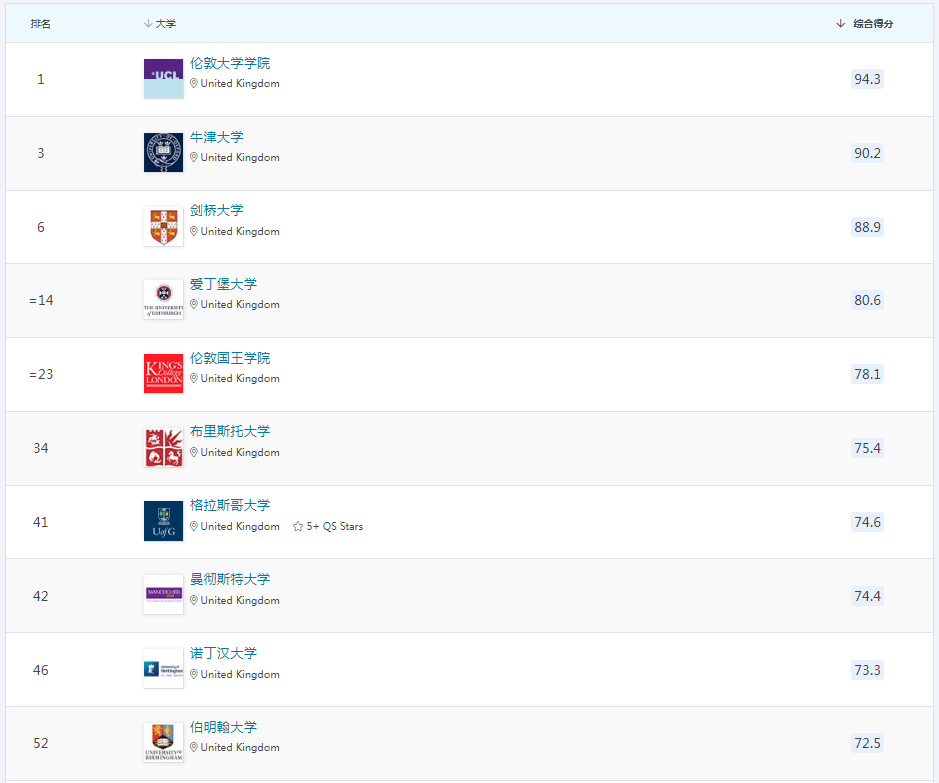The image size is (939, 783).
Task: Click the University of Oxford crest logo
Action: (163, 153)
